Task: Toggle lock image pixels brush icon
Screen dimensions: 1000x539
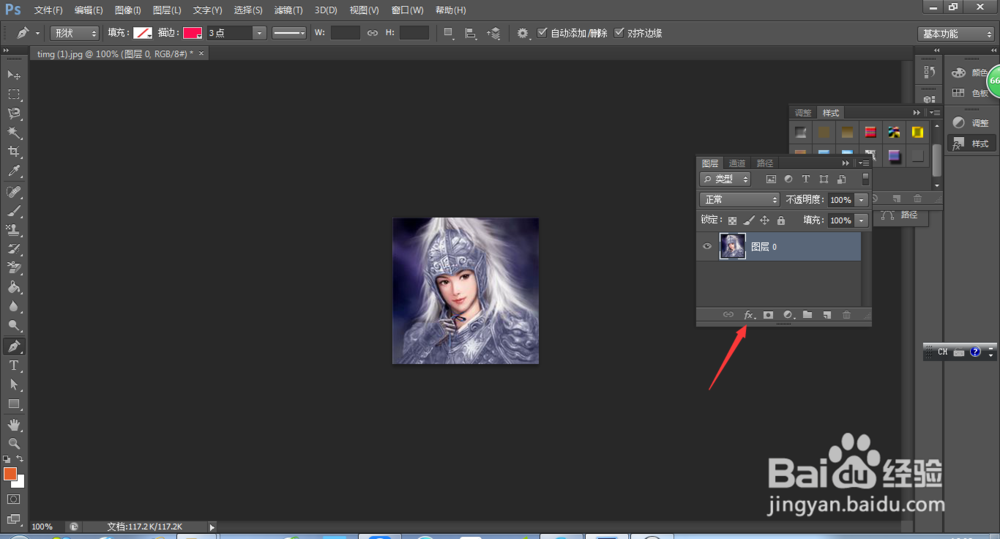Action: point(749,221)
